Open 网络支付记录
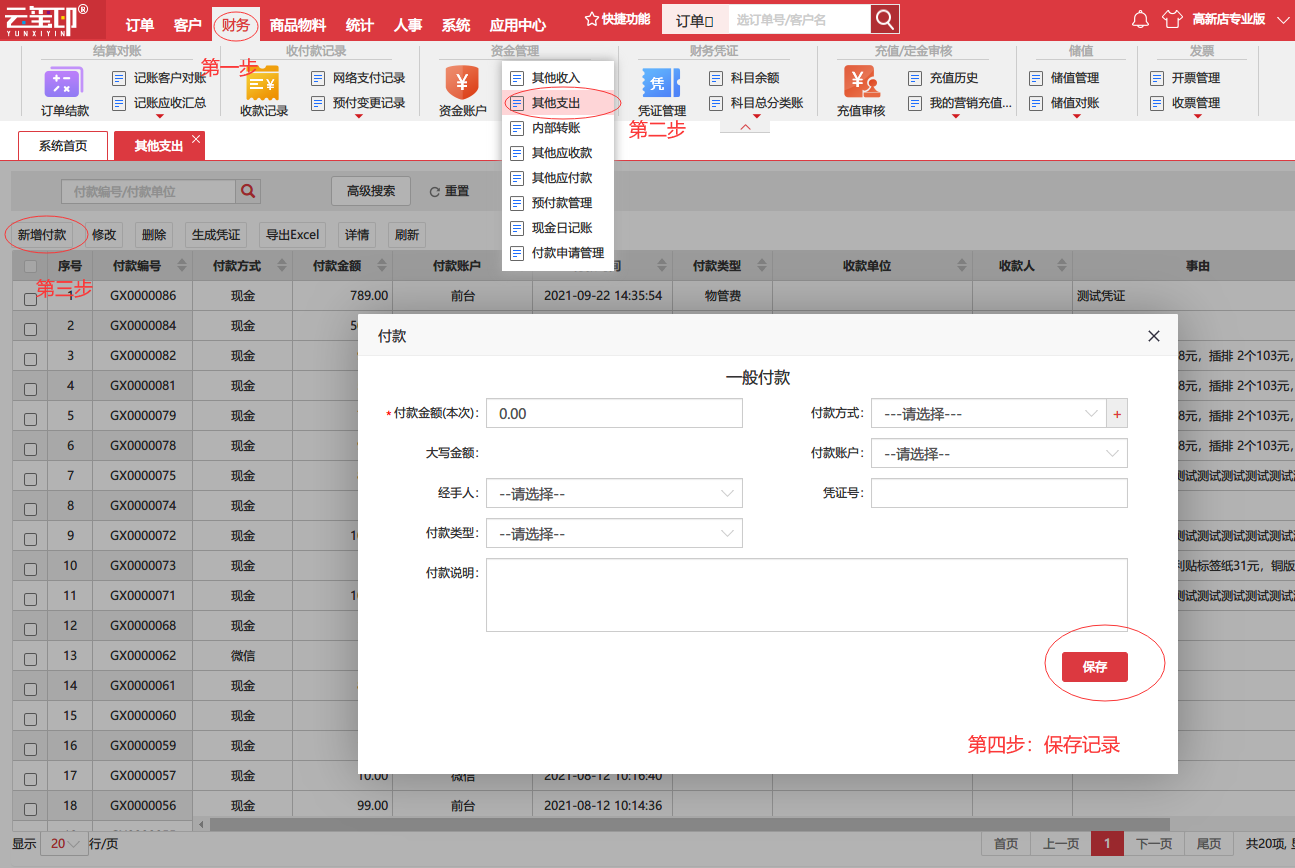Image resolution: width=1295 pixels, height=868 pixels. pos(358,78)
